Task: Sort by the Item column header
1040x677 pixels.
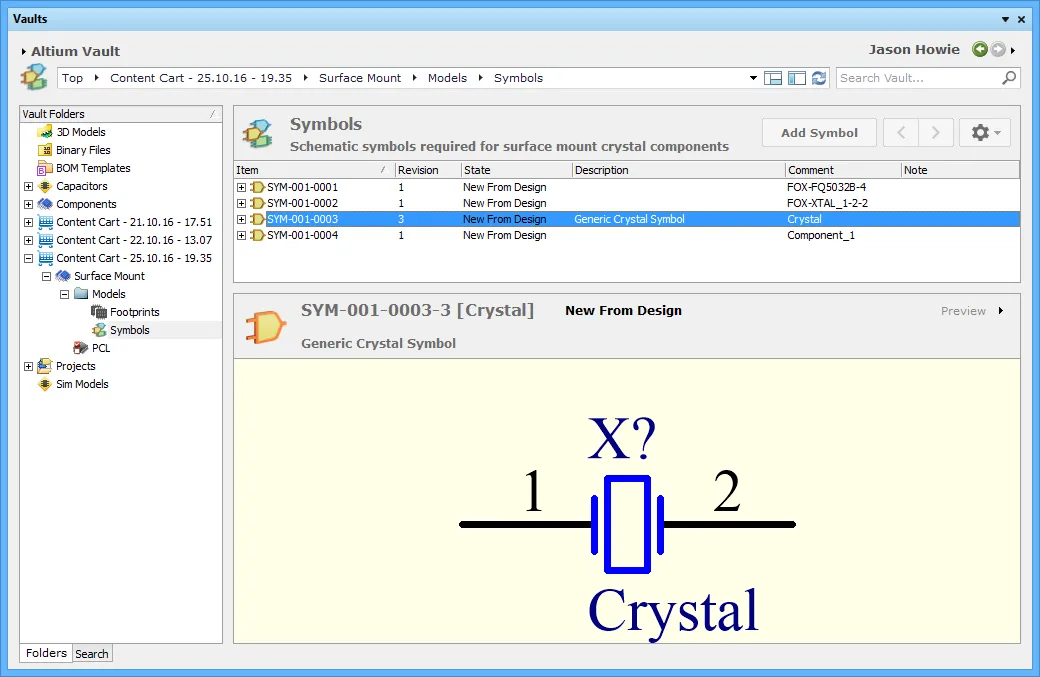Action: click(x=314, y=170)
